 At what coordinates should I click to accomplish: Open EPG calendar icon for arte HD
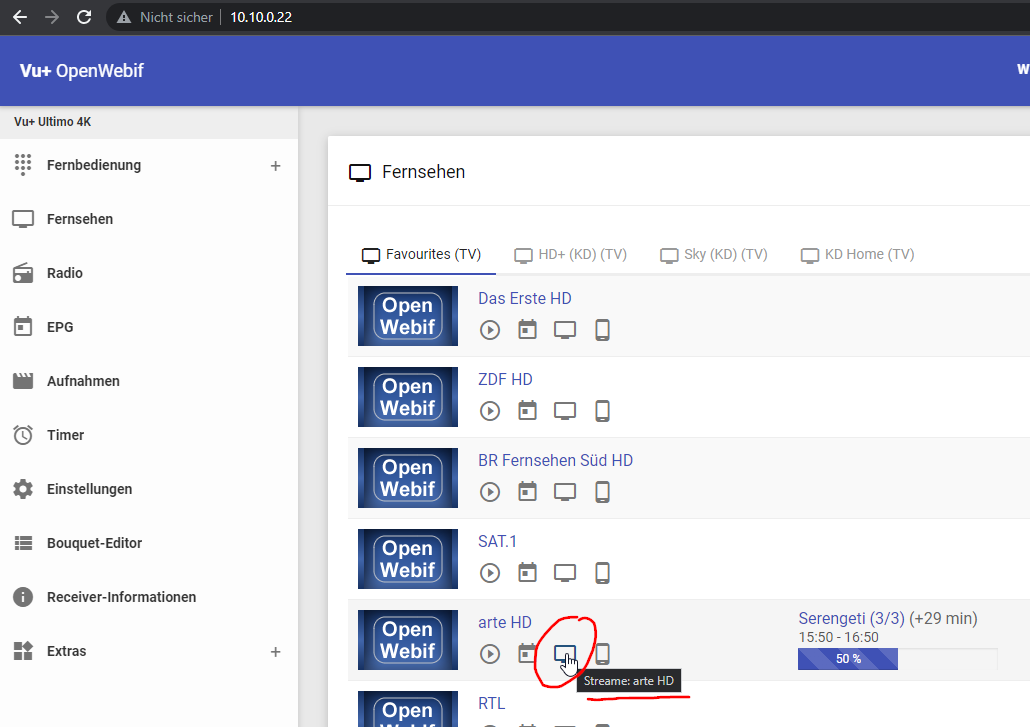click(x=527, y=653)
